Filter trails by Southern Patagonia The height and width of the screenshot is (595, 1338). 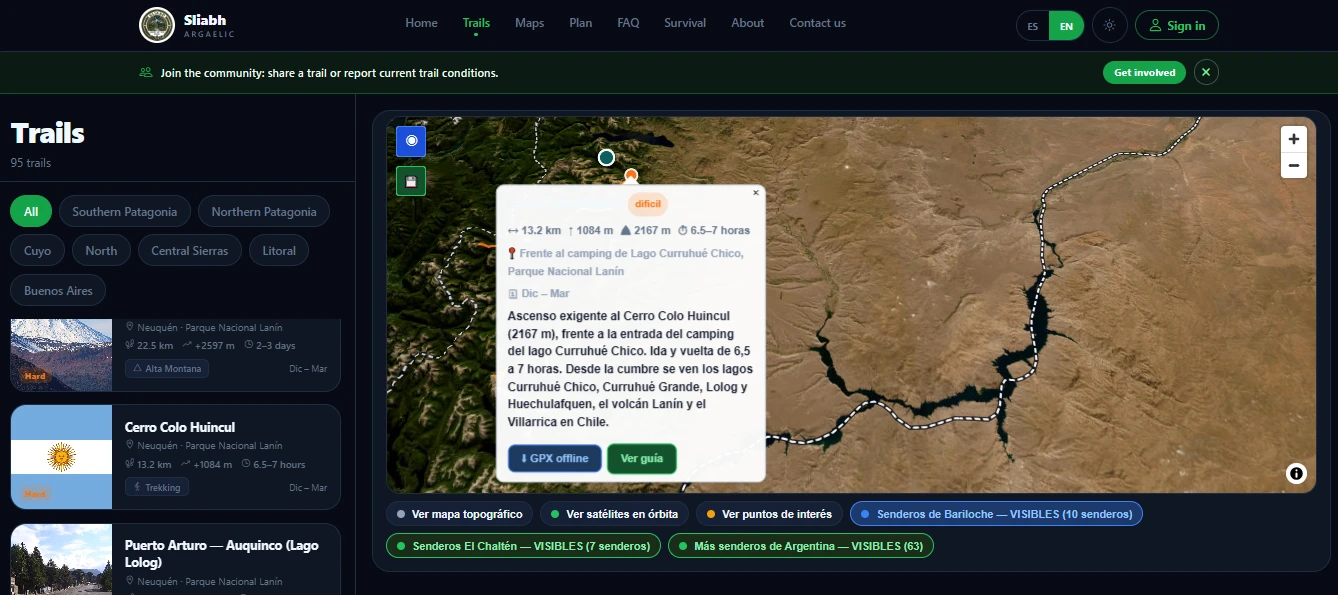[125, 212]
